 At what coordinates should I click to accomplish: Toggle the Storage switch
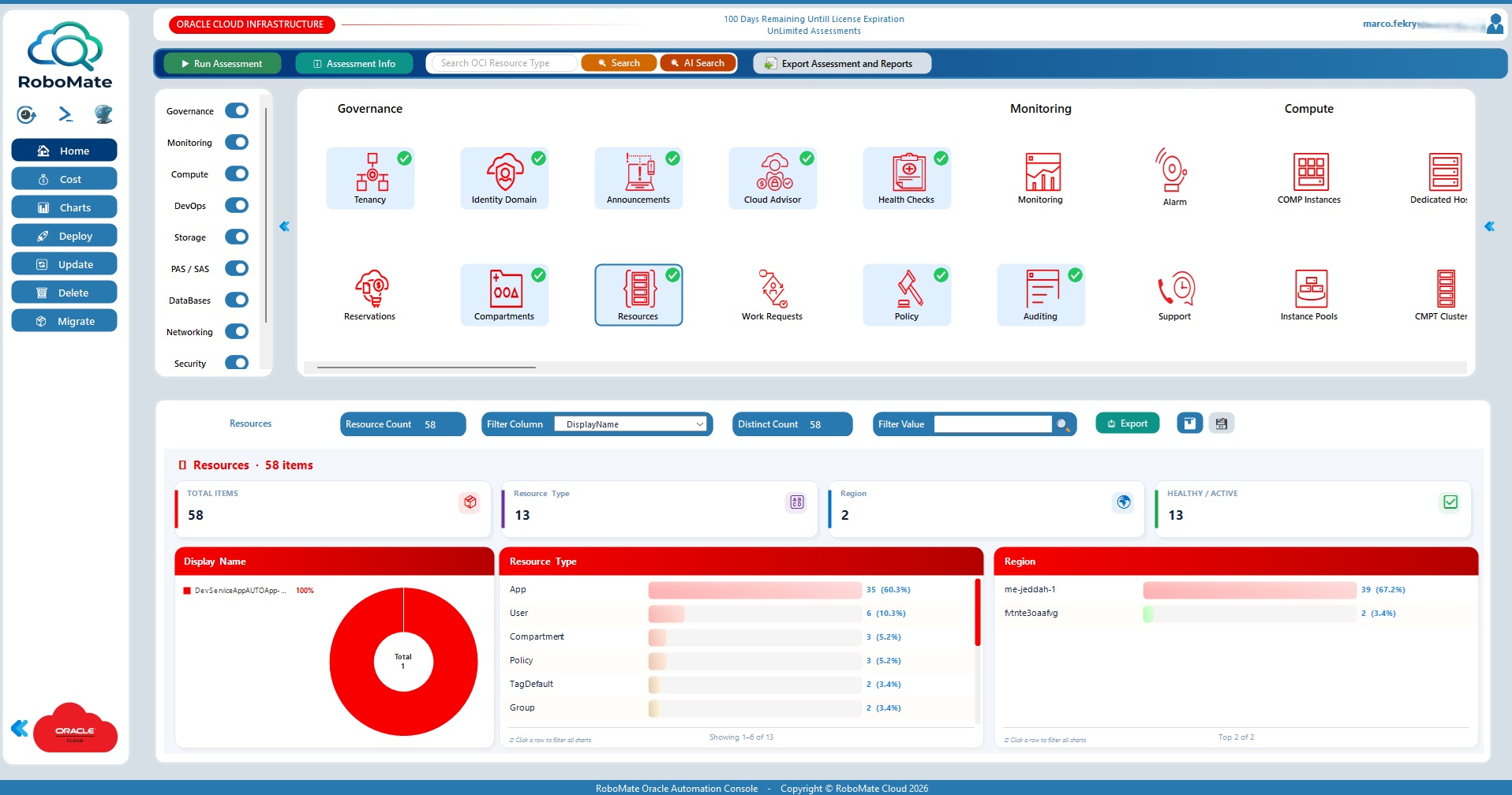pos(237,237)
